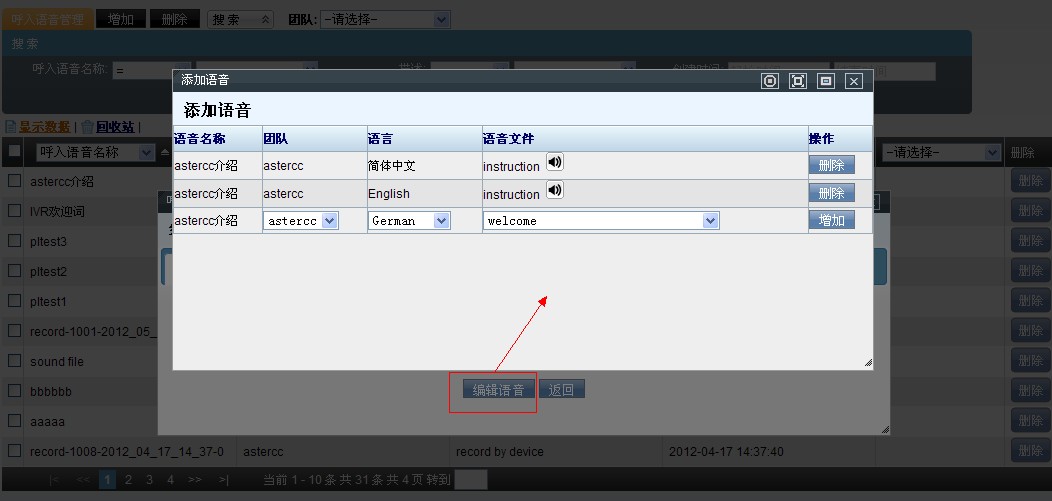The height and width of the screenshot is (501, 1052).
Task: Play the 简体中文 instruction audio speaker icon
Action: tap(555, 162)
